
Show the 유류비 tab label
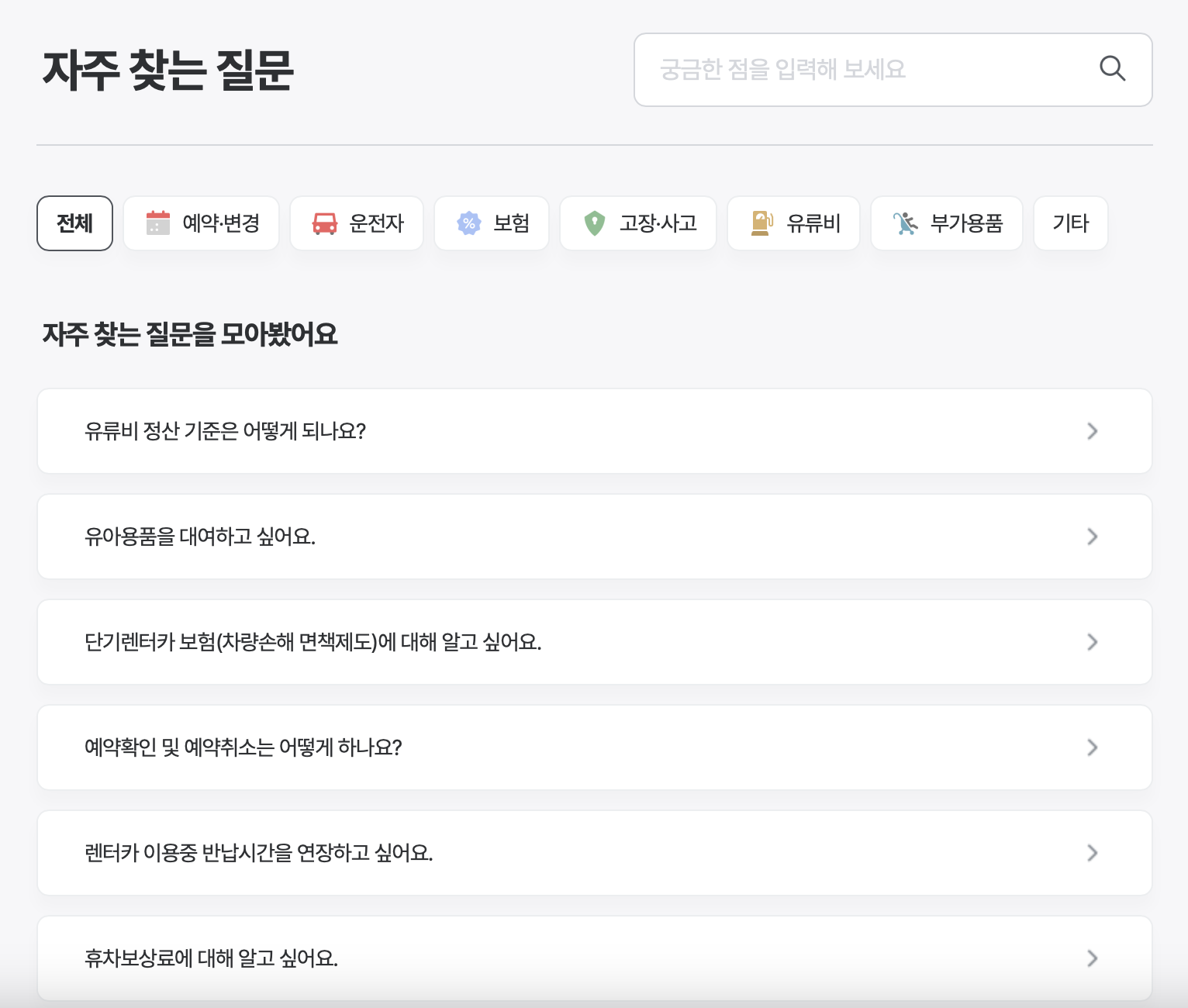[813, 223]
